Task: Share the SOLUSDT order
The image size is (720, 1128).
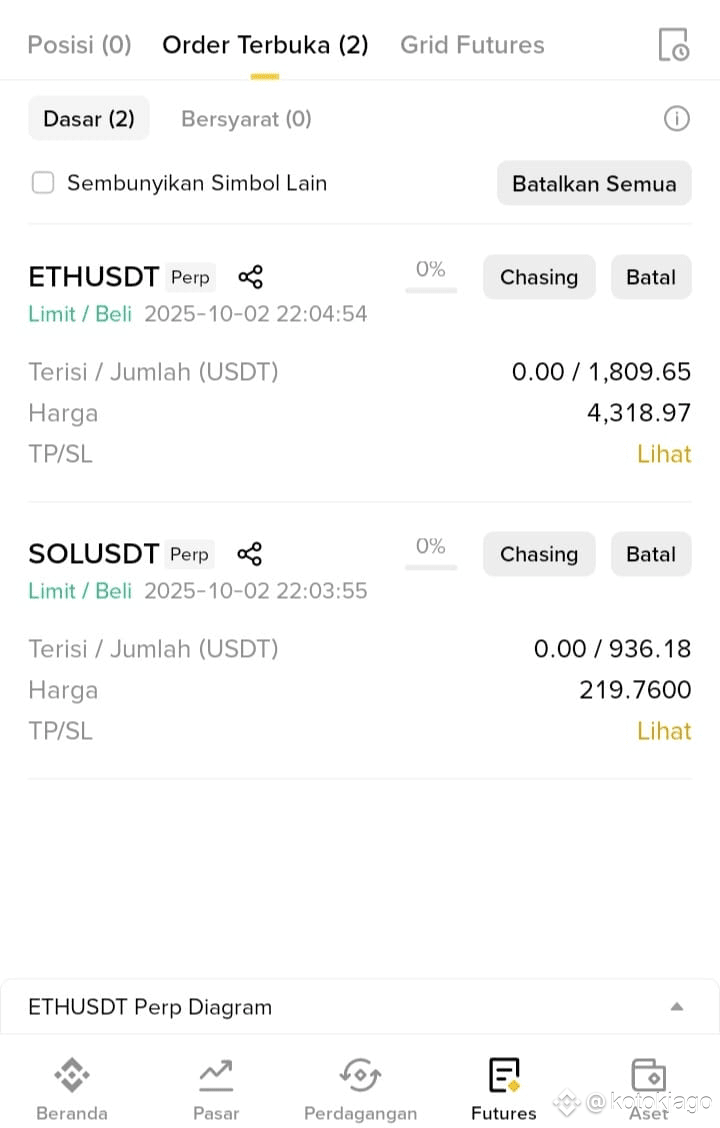Action: pos(250,554)
